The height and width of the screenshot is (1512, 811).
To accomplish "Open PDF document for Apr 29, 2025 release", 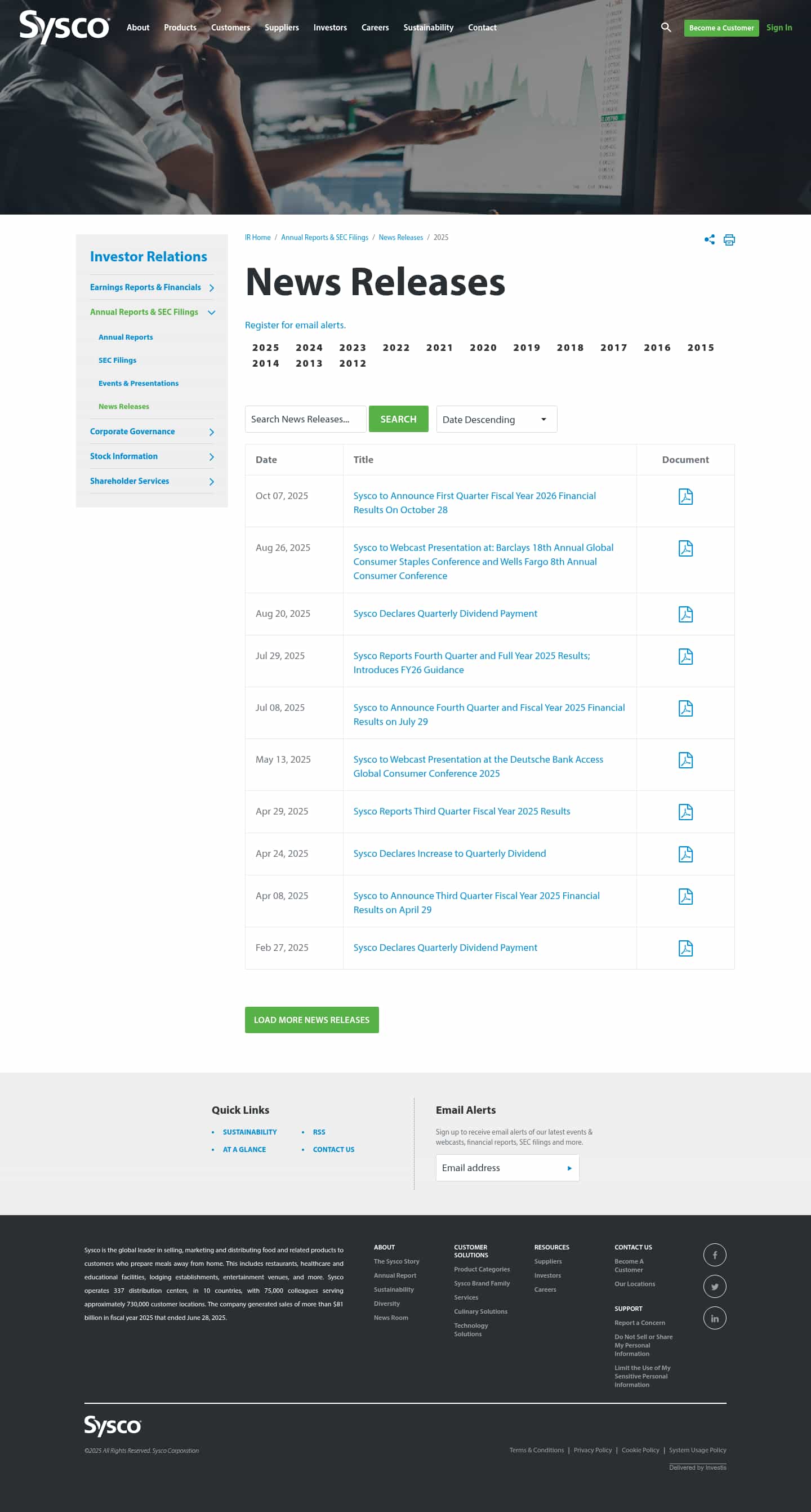I will pyautogui.click(x=685, y=812).
